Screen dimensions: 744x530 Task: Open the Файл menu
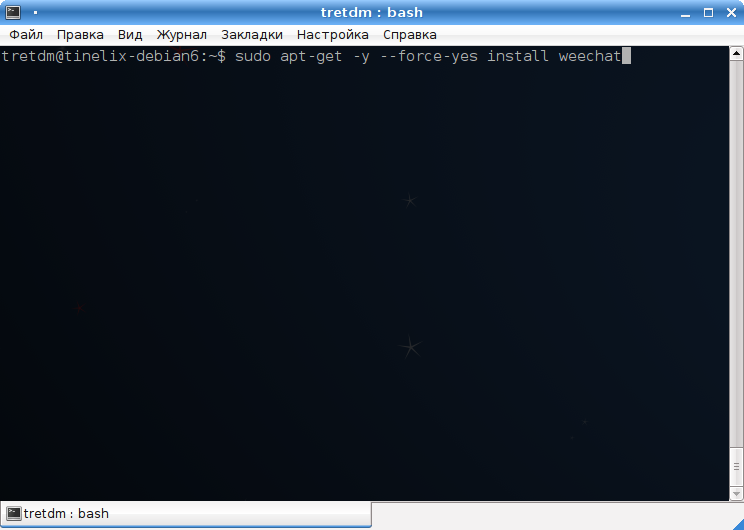(26, 34)
